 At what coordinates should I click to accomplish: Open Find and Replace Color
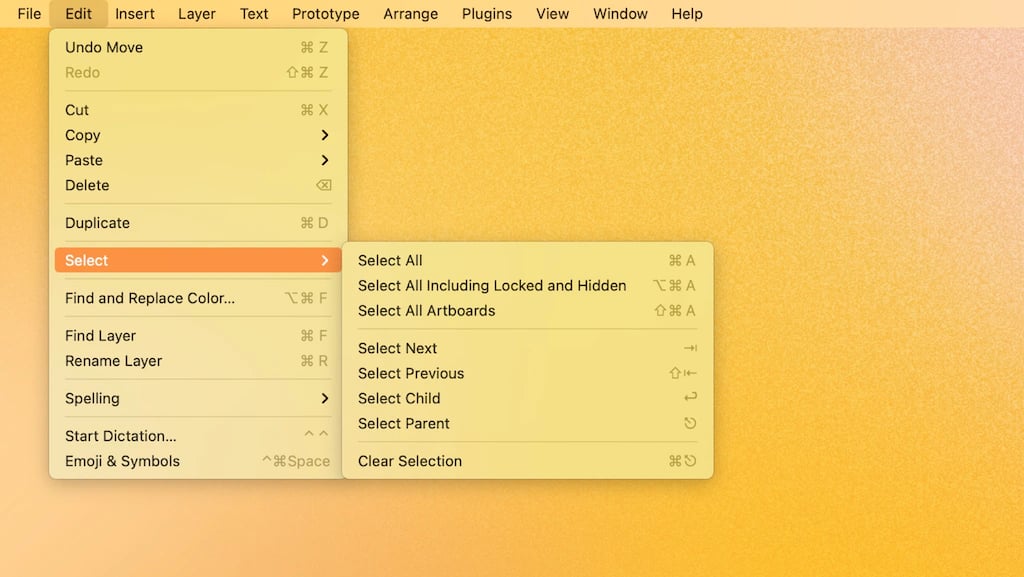198,298
